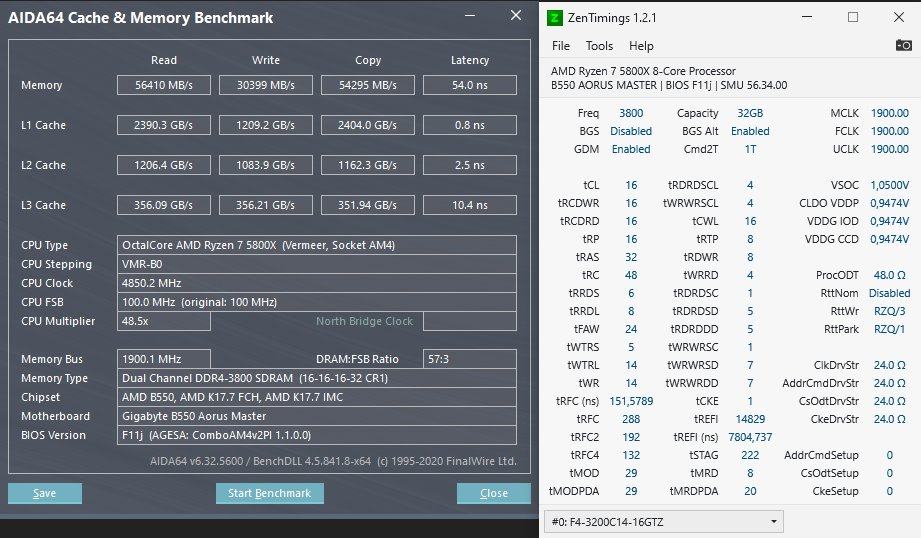This screenshot has width=921, height=538.
Task: Click MCLK value 1900.00
Action: (890, 113)
